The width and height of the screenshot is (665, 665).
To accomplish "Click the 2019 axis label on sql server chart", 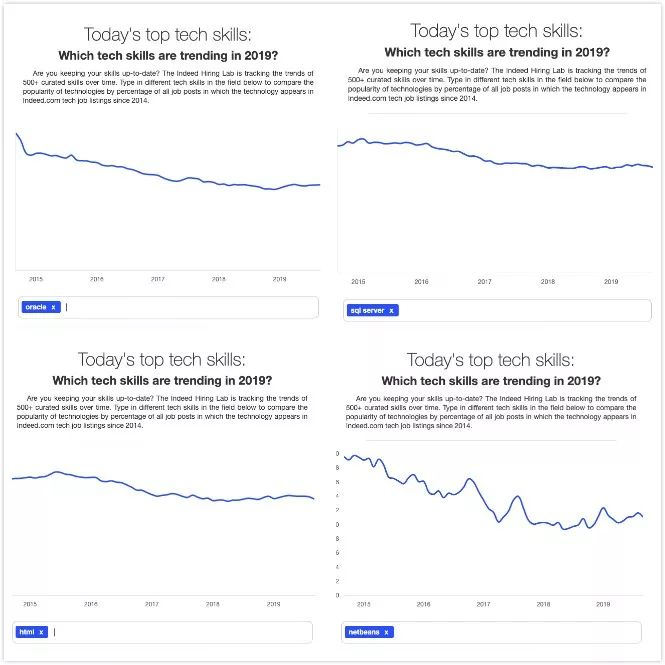I will click(611, 282).
